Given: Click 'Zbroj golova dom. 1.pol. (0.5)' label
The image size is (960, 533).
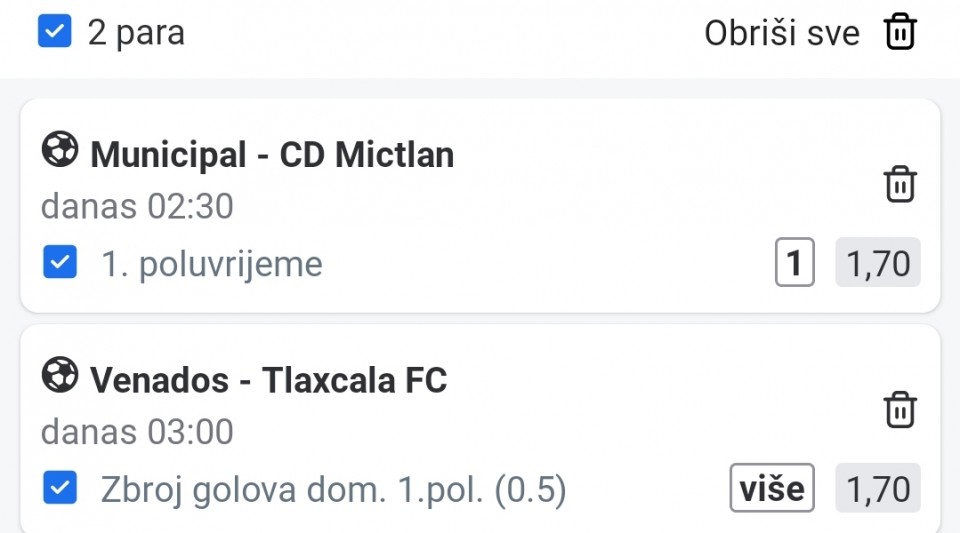Looking at the screenshot, I should coord(333,490).
